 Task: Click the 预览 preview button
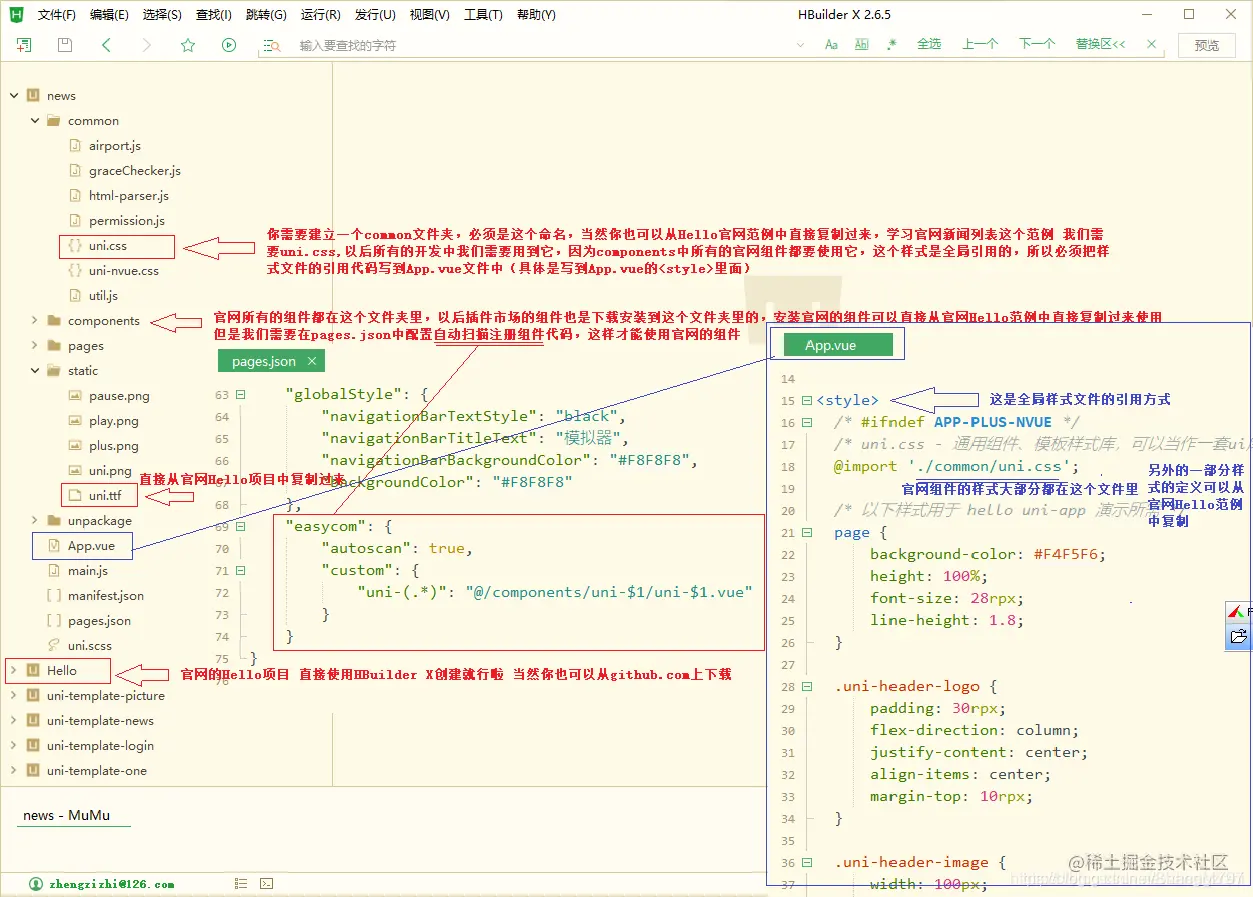(1207, 45)
